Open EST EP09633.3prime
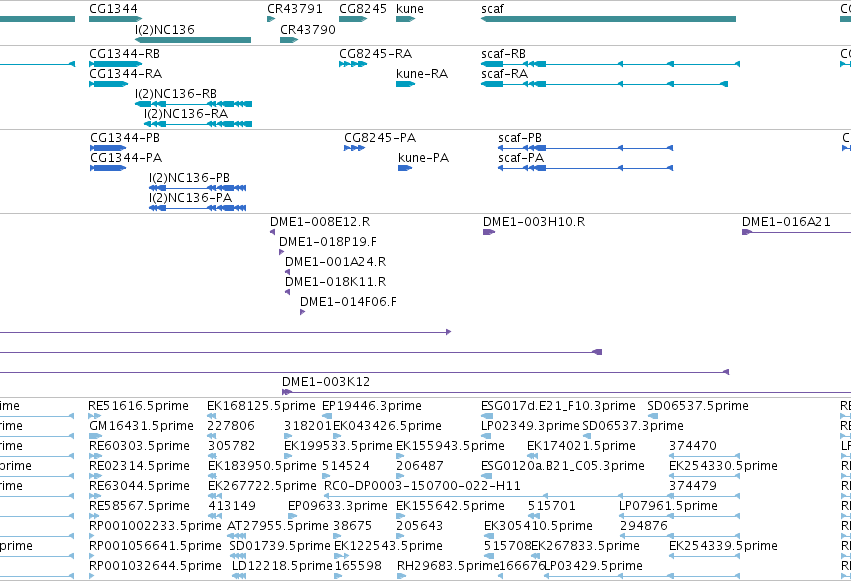Image resolution: width=851 pixels, height=581 pixels. click(292, 516)
